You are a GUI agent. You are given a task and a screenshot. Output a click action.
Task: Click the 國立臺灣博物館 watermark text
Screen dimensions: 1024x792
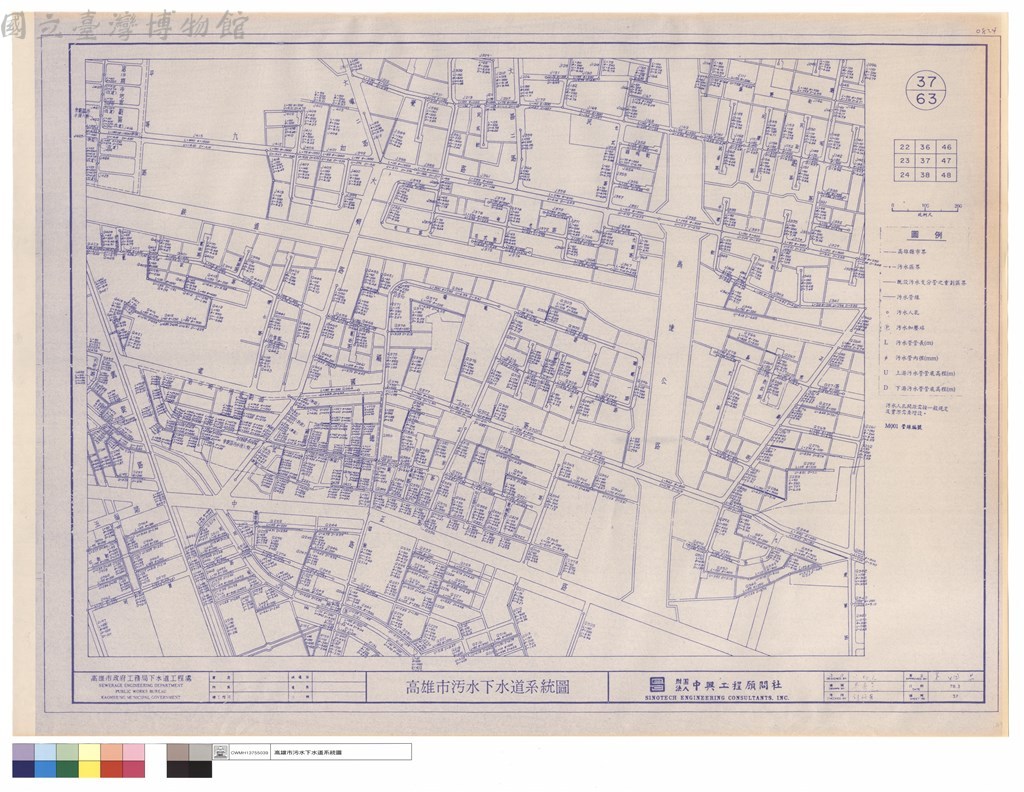124,25
